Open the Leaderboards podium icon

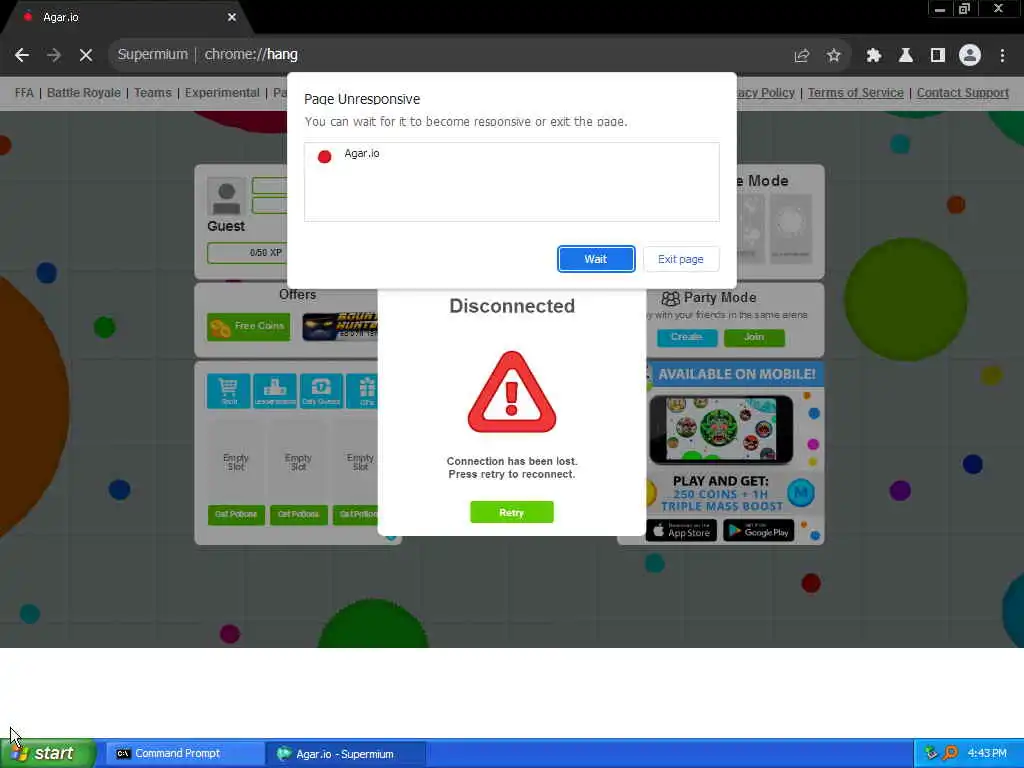(x=275, y=391)
